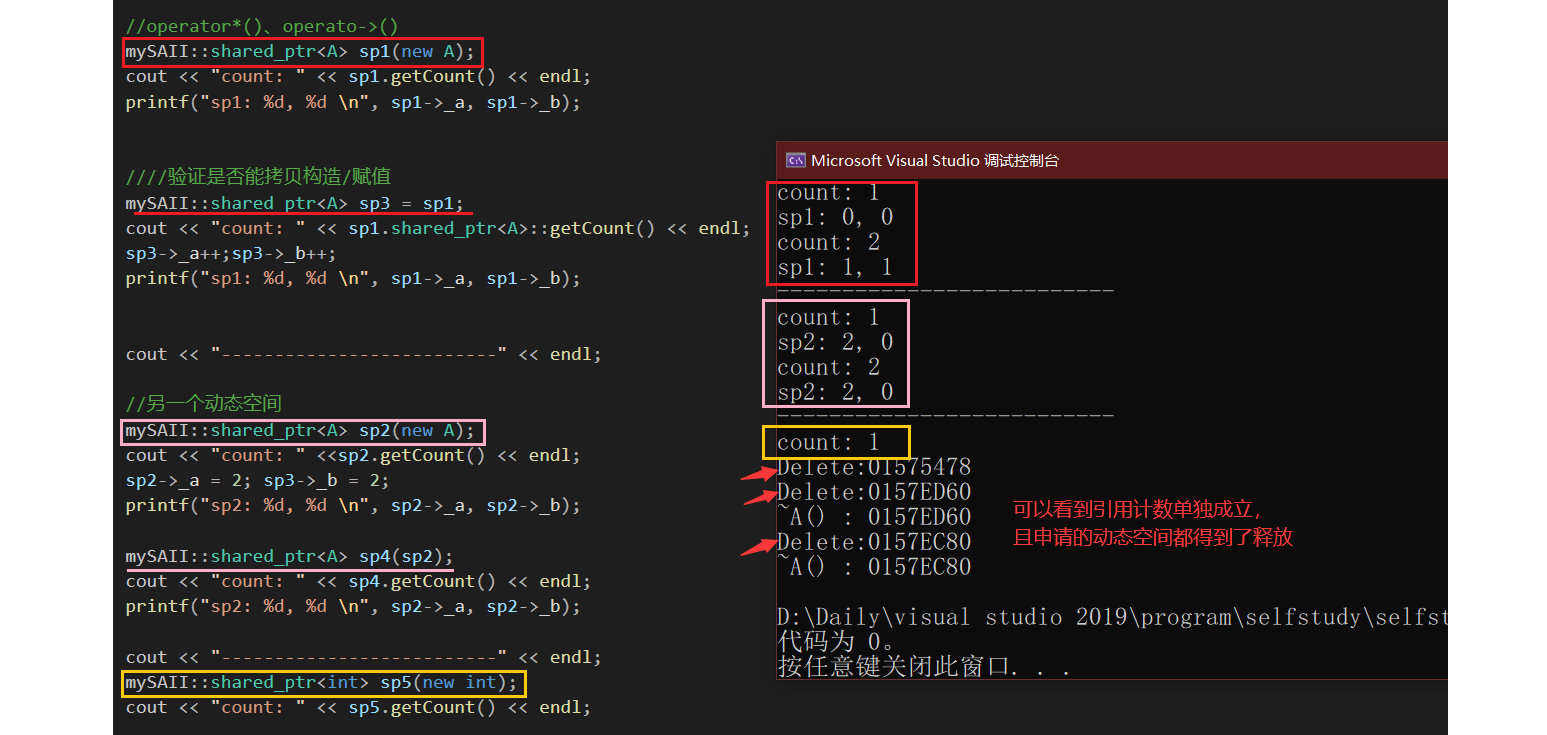Select console output sp1: 0, 0
Screen dimensions: 1547x735
coord(835,217)
